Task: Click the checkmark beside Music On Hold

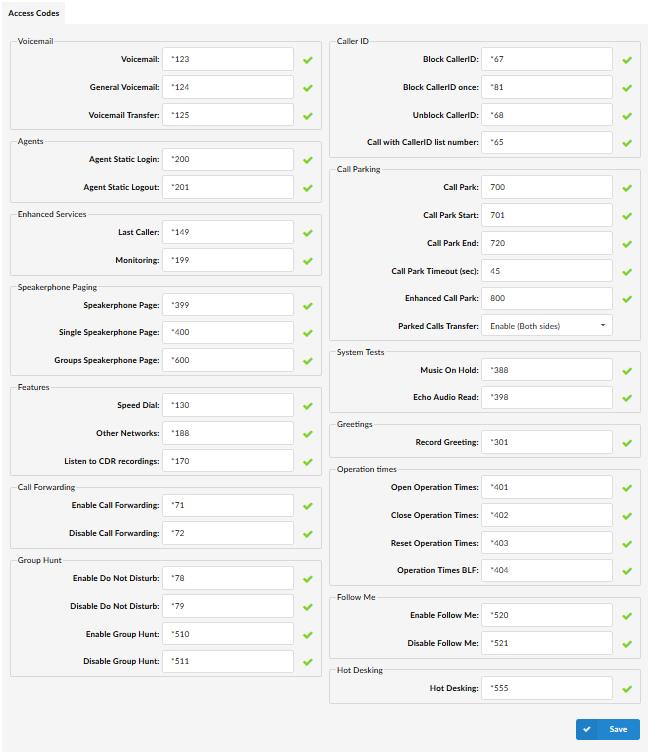Action: coord(627,371)
